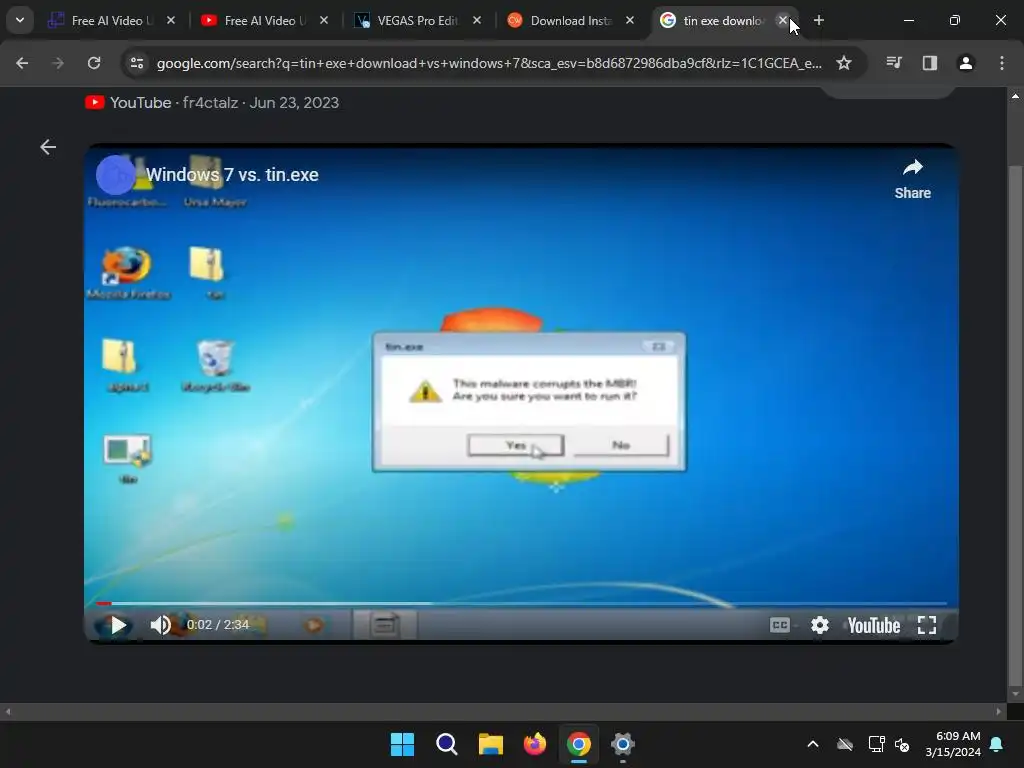Seek on the video progress bar

(x=521, y=603)
